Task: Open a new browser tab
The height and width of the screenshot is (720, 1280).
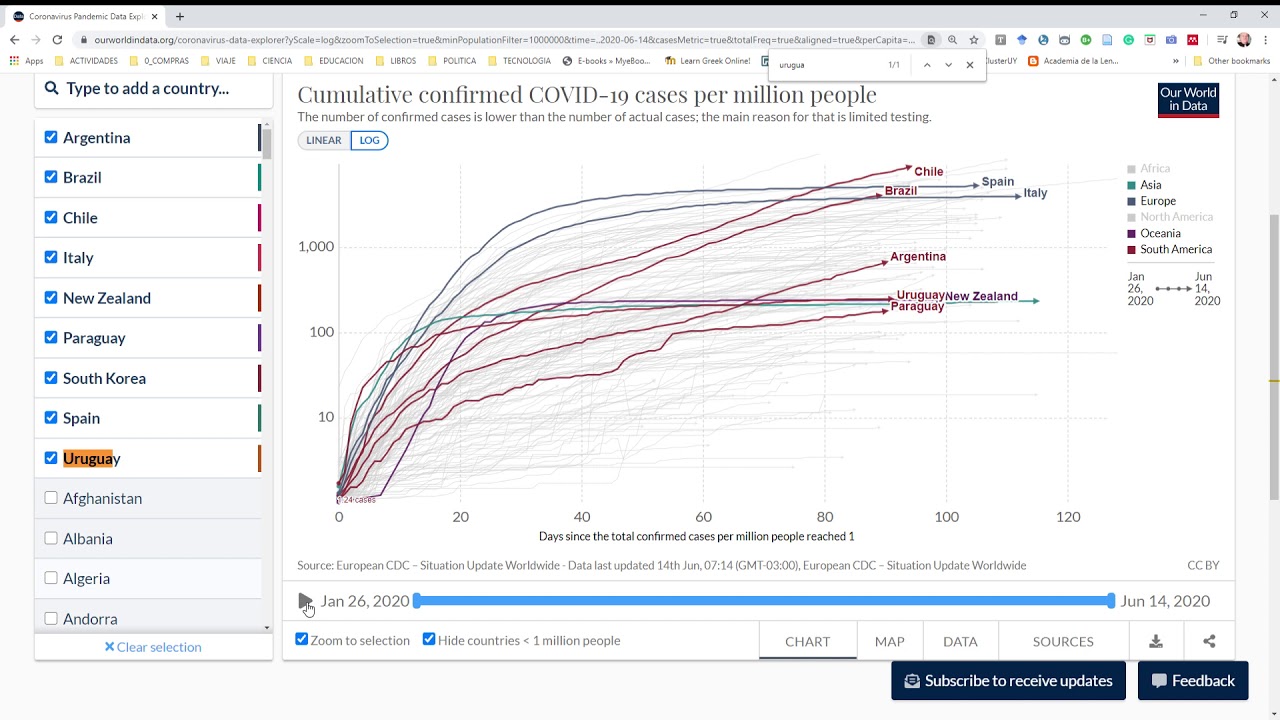Action: point(180,16)
